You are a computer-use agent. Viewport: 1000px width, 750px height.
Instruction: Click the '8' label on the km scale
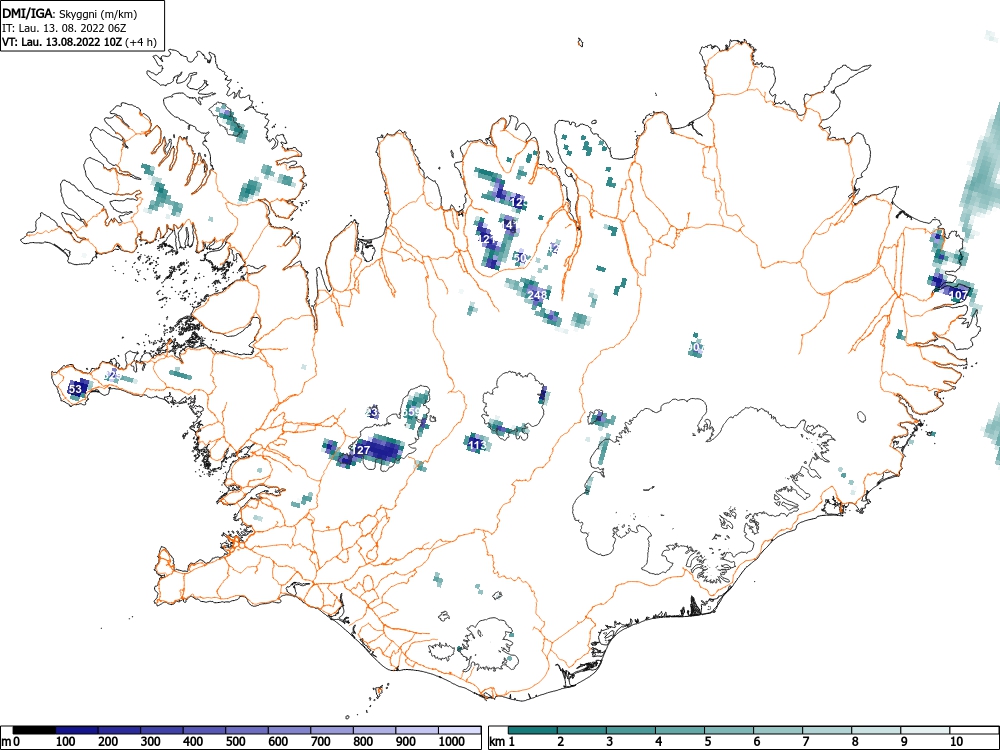pyautogui.click(x=855, y=742)
